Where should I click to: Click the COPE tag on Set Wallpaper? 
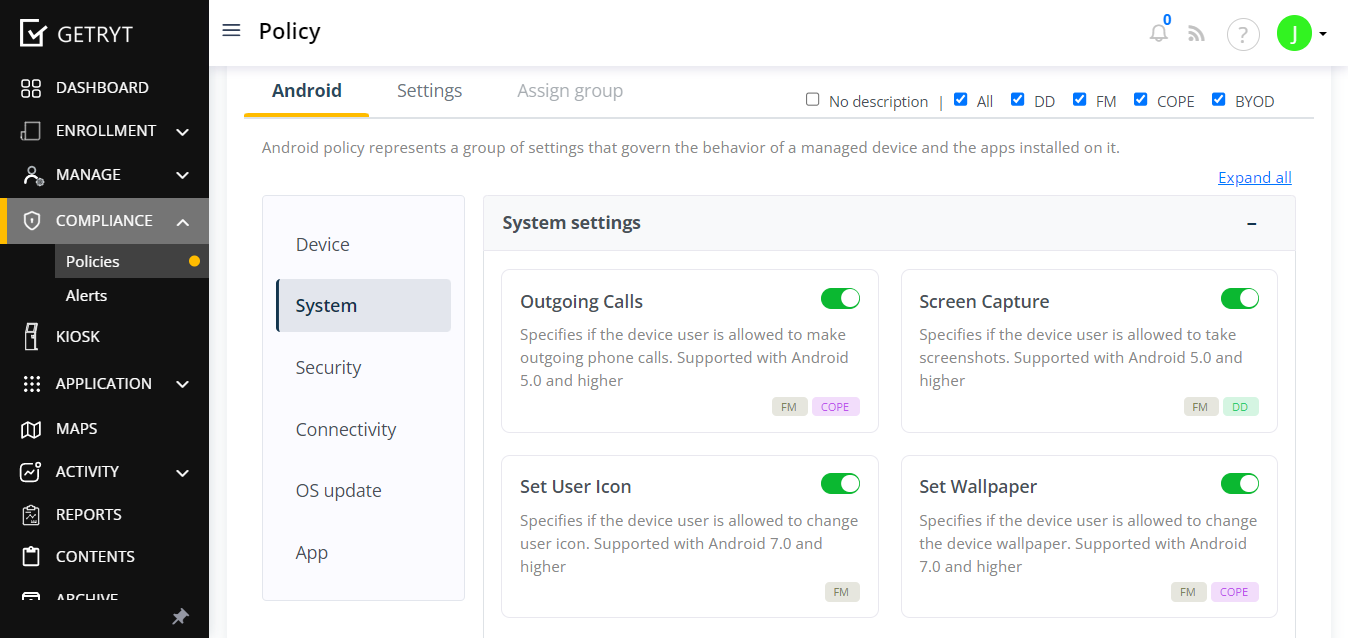[x=1234, y=592]
